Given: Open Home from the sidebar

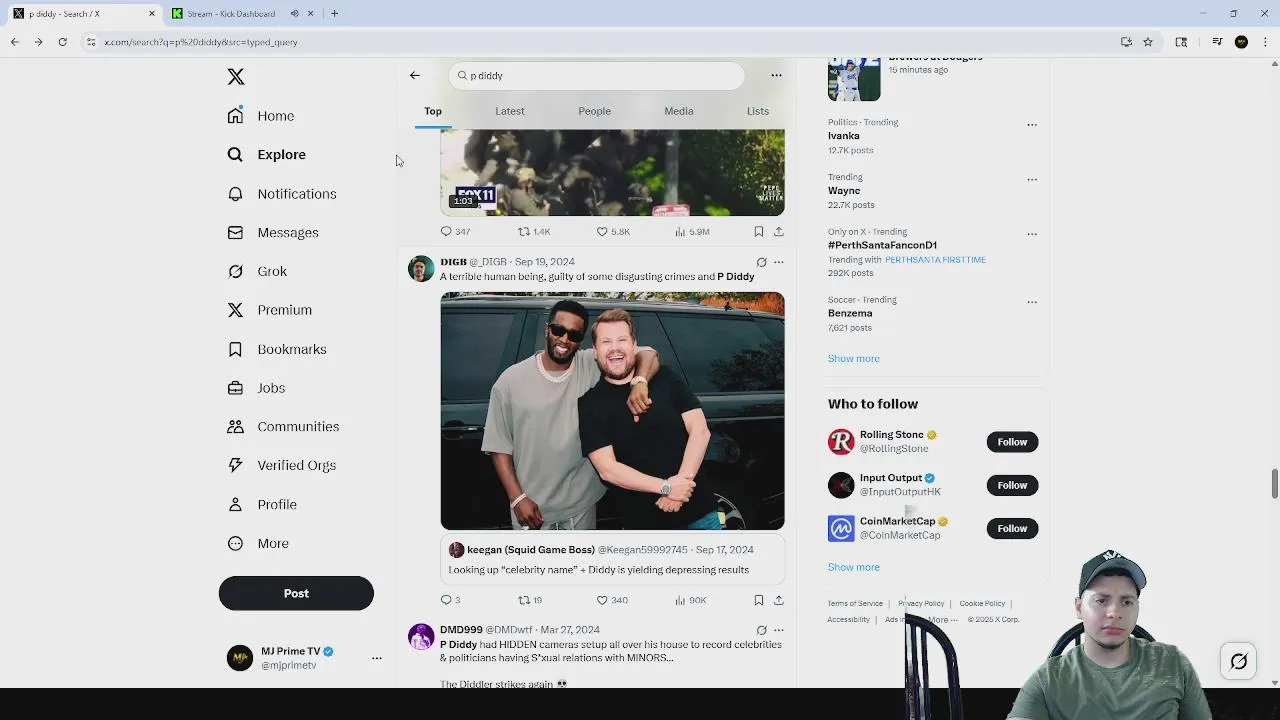Looking at the screenshot, I should coord(261,116).
